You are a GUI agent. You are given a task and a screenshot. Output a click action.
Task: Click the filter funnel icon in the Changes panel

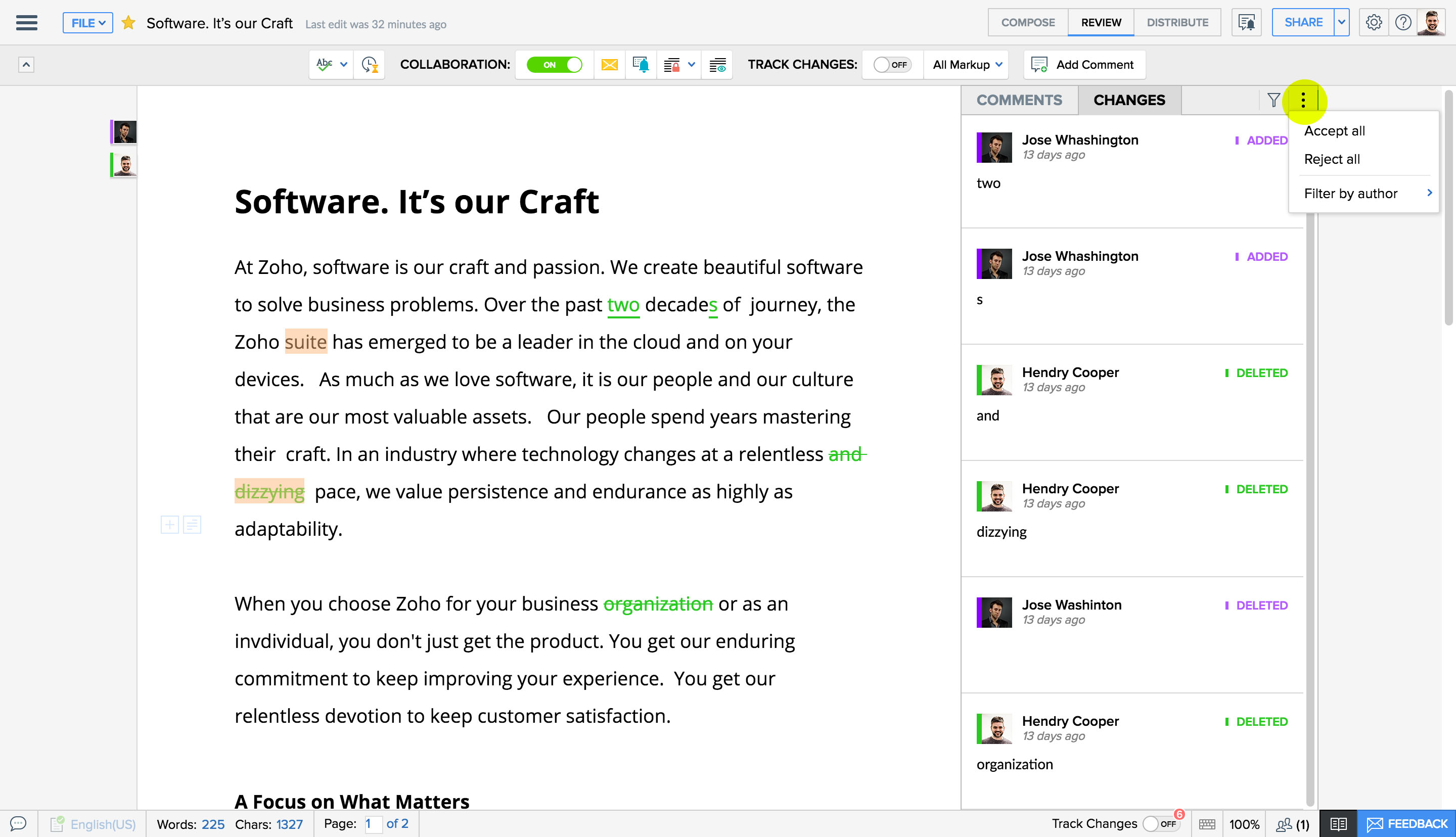point(1273,100)
